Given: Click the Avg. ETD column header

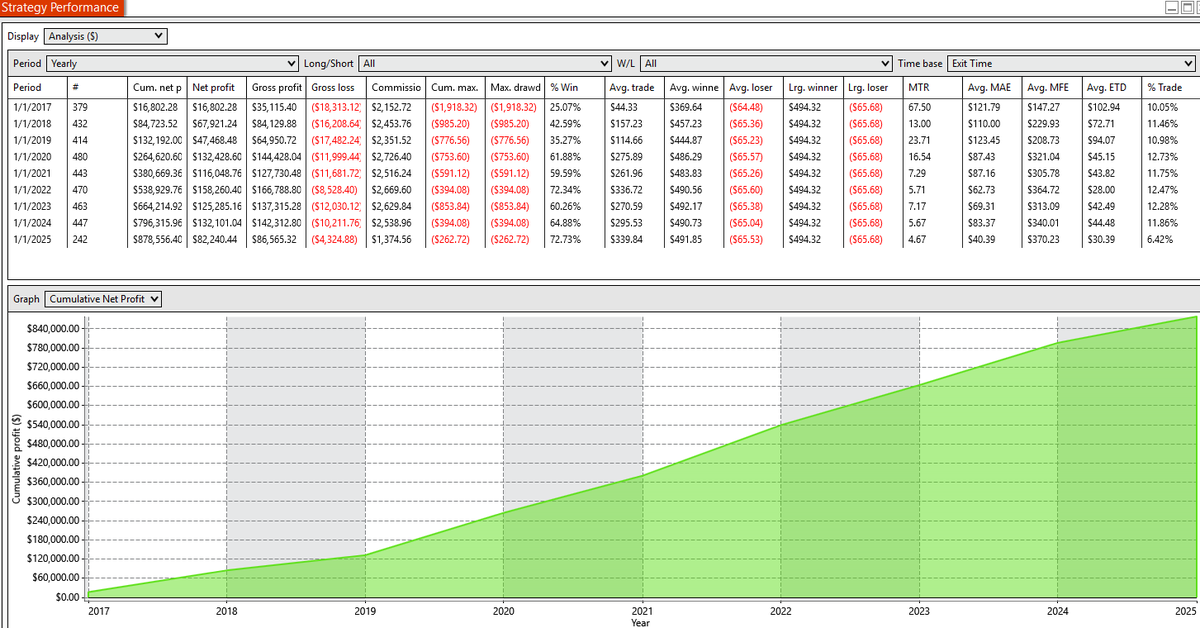Looking at the screenshot, I should pyautogui.click(x=1114, y=88).
